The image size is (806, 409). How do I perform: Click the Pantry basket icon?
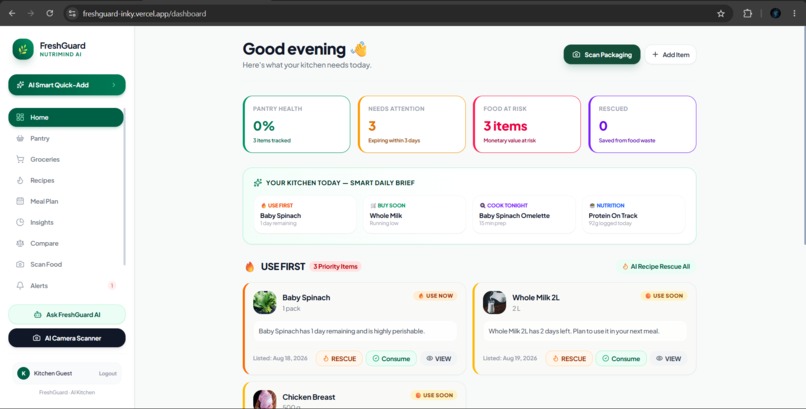click(x=20, y=138)
